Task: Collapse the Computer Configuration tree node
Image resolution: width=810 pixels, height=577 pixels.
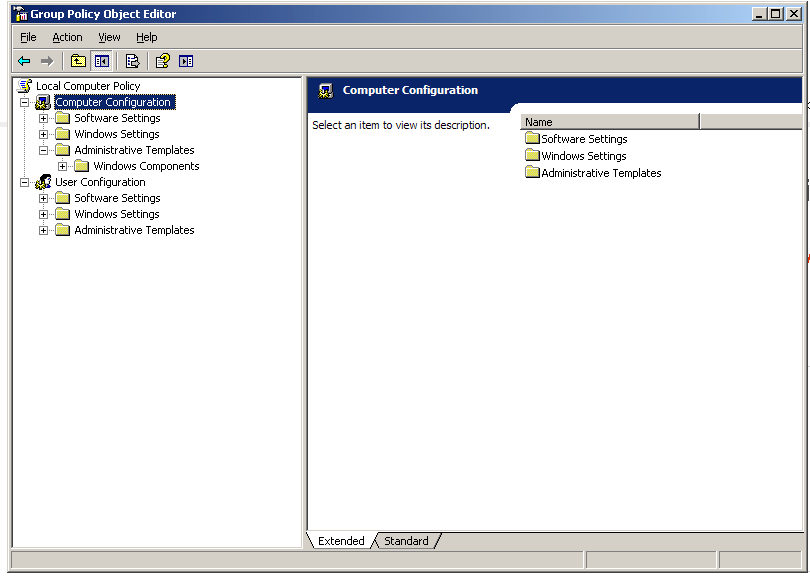Action: pos(24,102)
